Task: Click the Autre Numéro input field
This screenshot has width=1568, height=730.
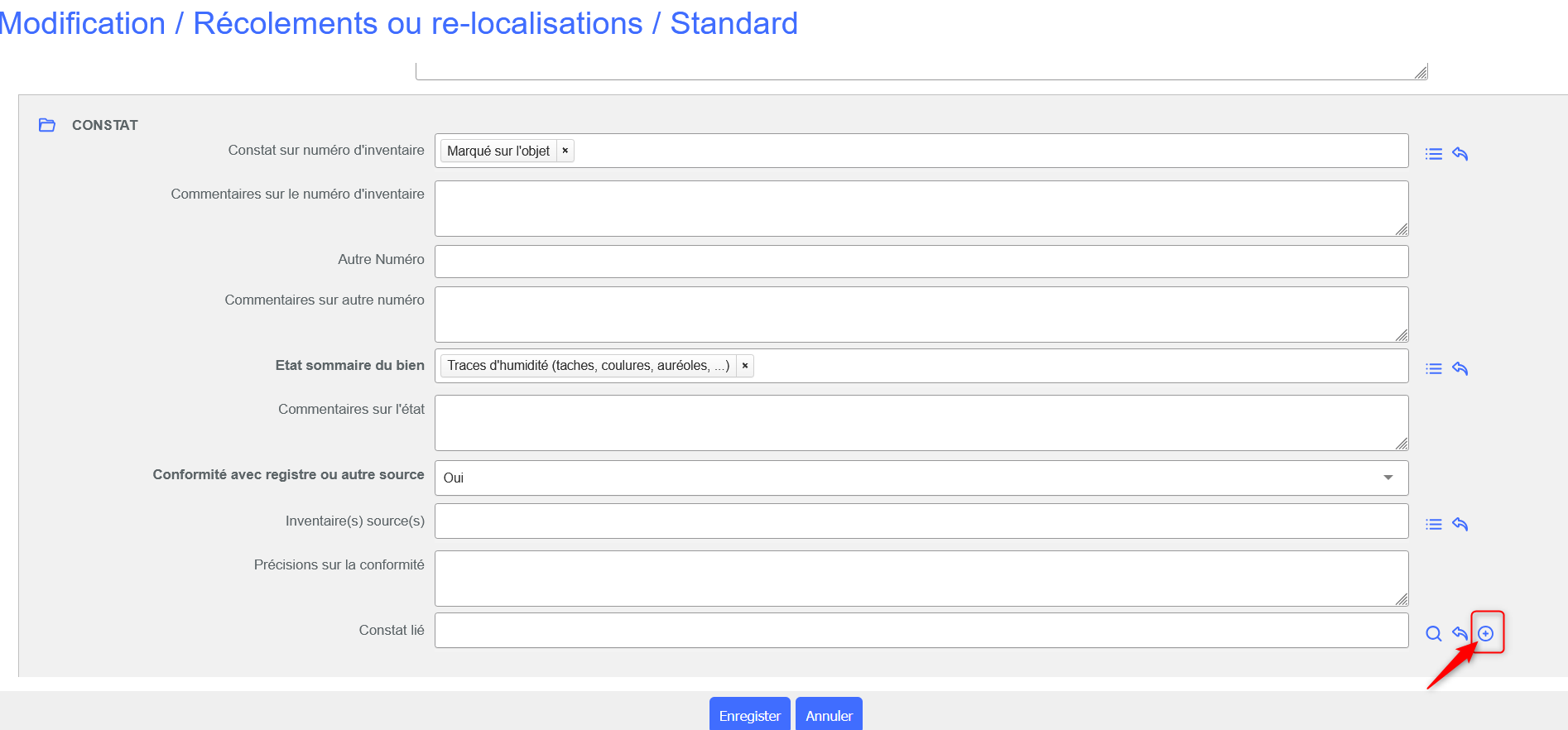Action: pos(921,262)
